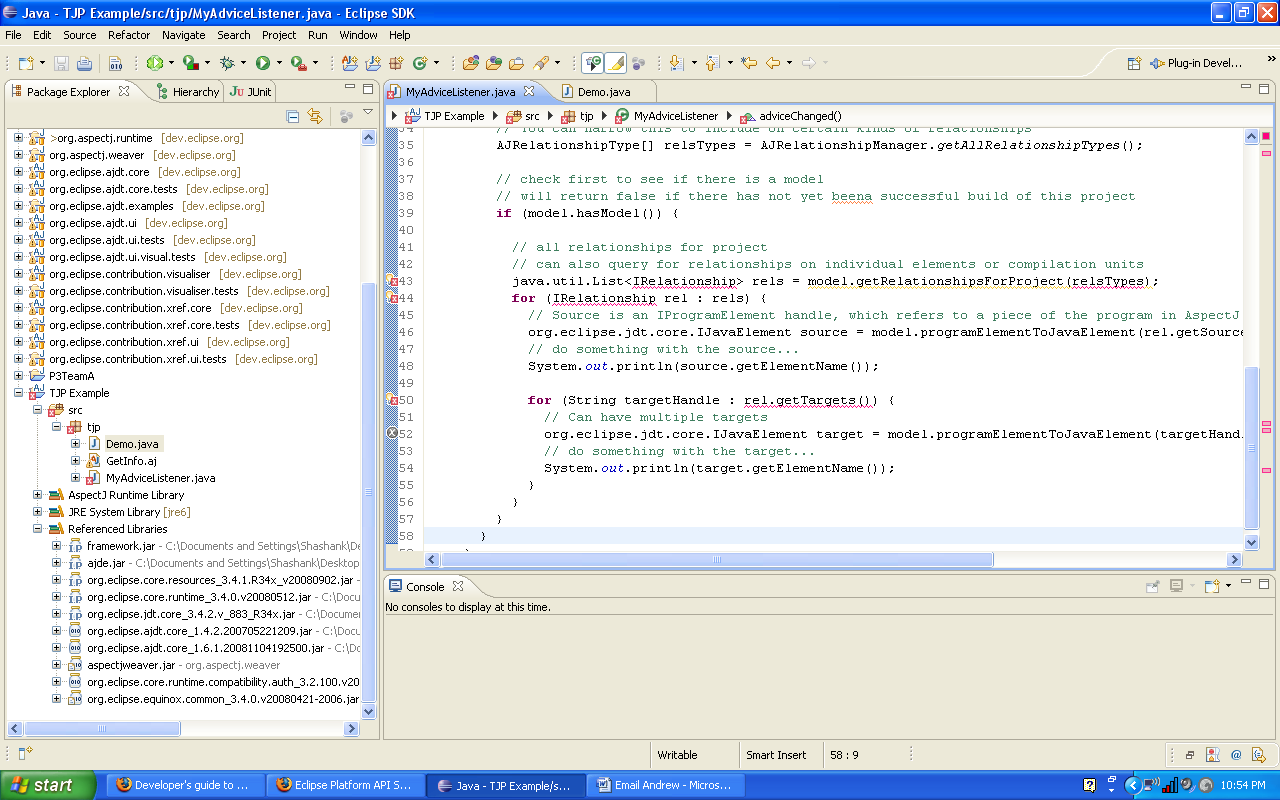
Task: Switch to the Hierarchy tab
Action: 187,91
